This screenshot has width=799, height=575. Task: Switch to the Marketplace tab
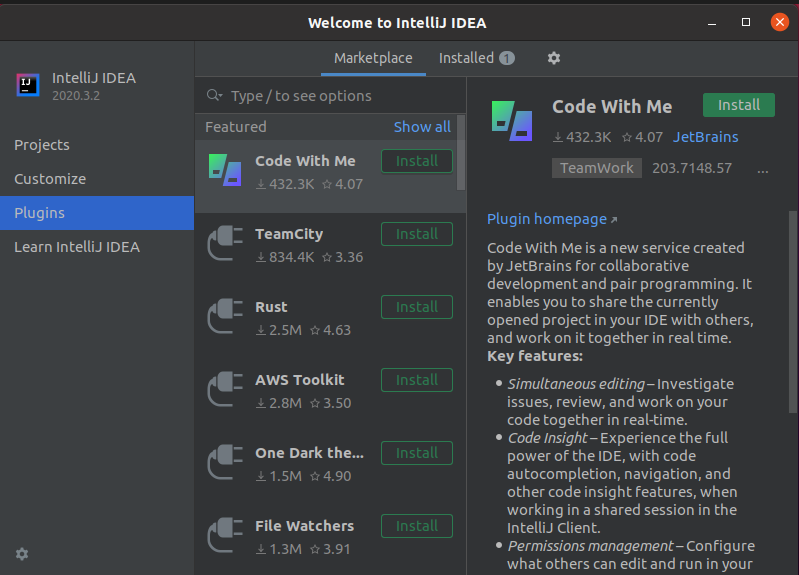pos(373,58)
